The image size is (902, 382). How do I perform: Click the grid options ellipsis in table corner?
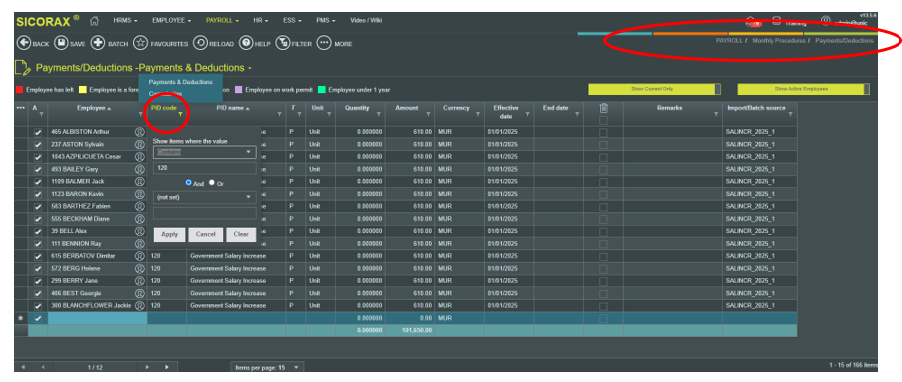(21, 108)
